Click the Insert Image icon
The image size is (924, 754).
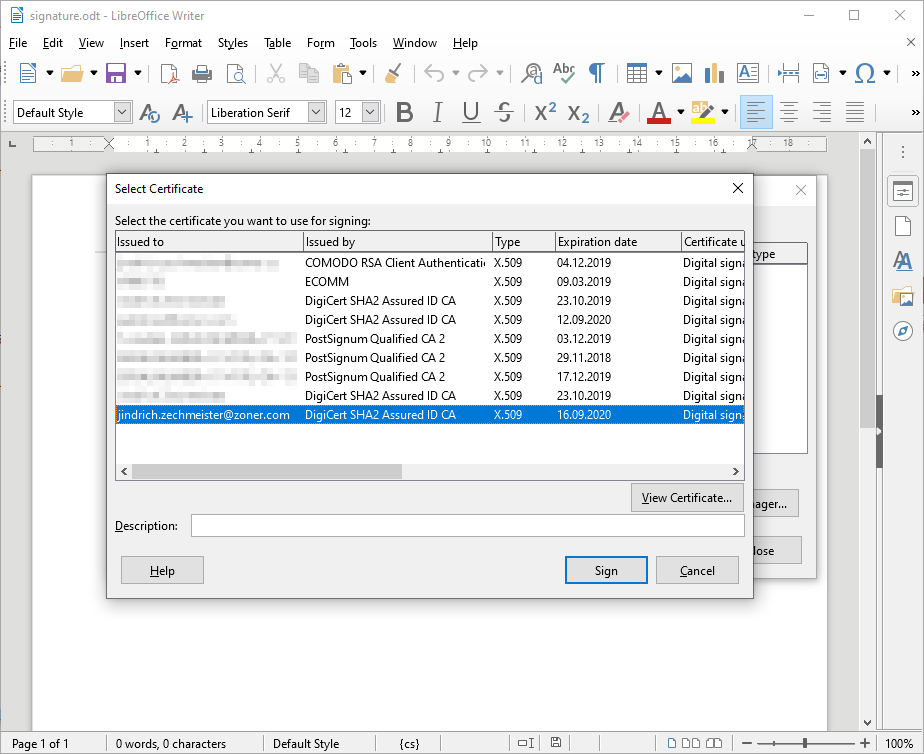click(x=682, y=74)
